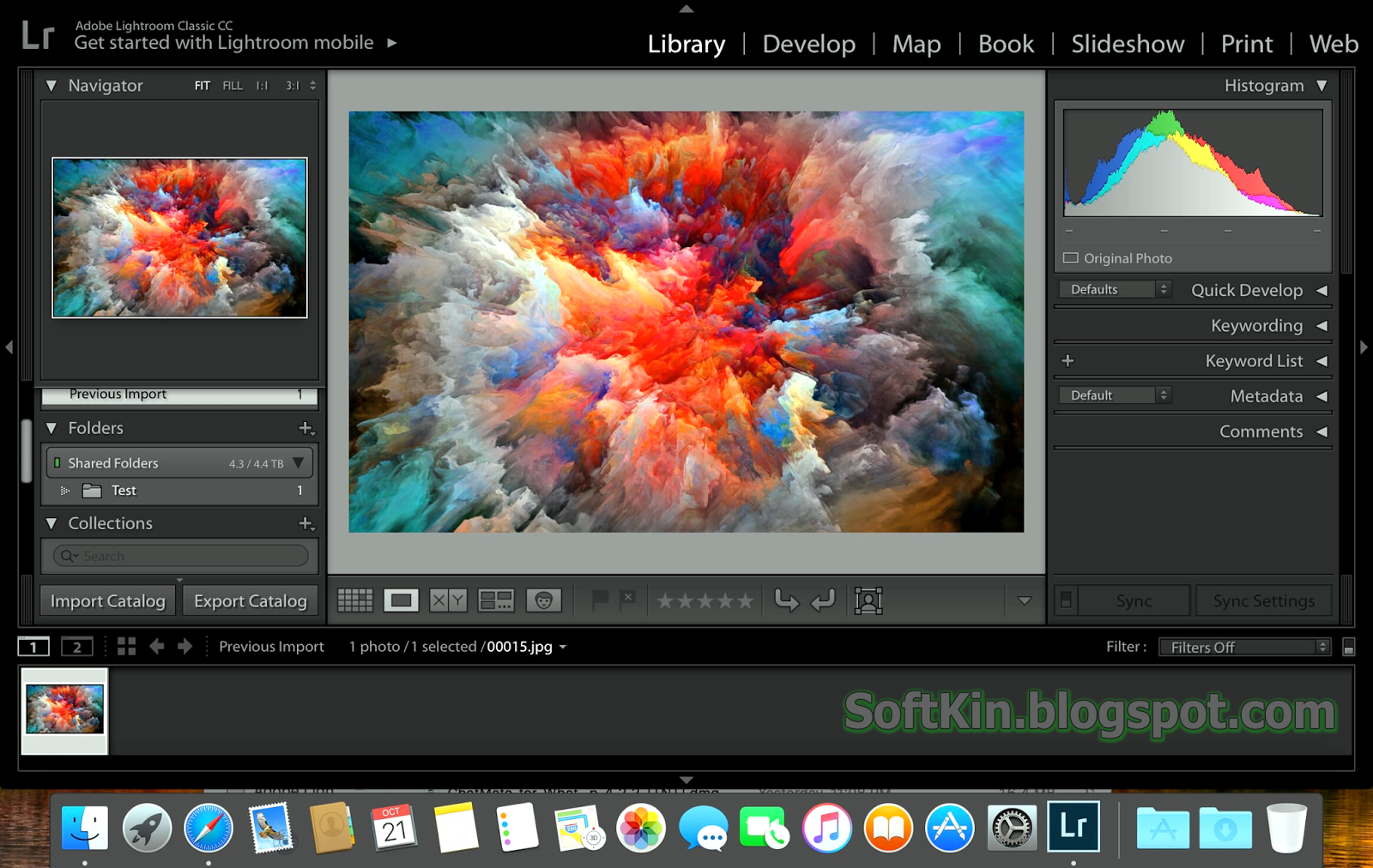1373x868 pixels.
Task: Open Finder from the dock
Action: point(85,829)
